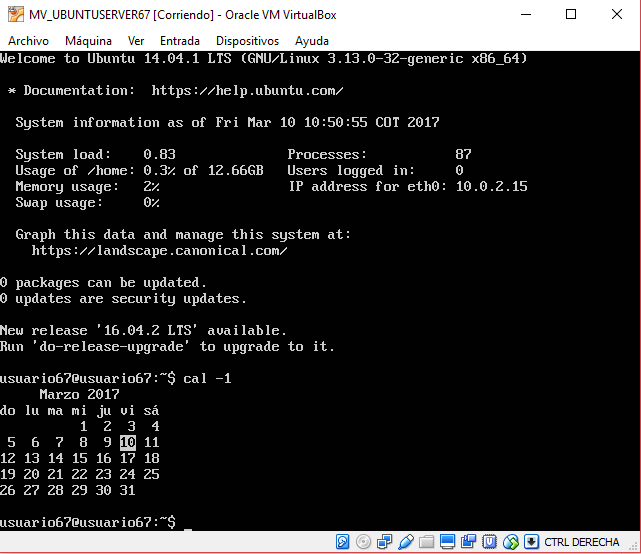Click the CTRL DERECHA host key label
This screenshot has height=554, width=641.
pos(582,542)
